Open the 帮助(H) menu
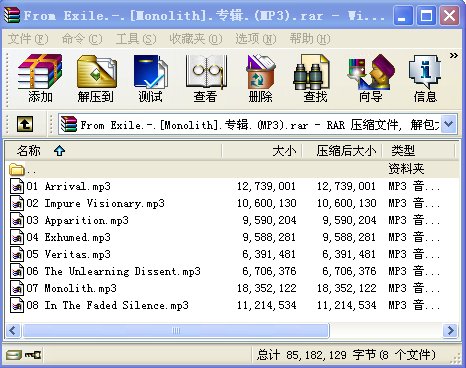Viewport: 466px width, 368px height. tap(310, 39)
